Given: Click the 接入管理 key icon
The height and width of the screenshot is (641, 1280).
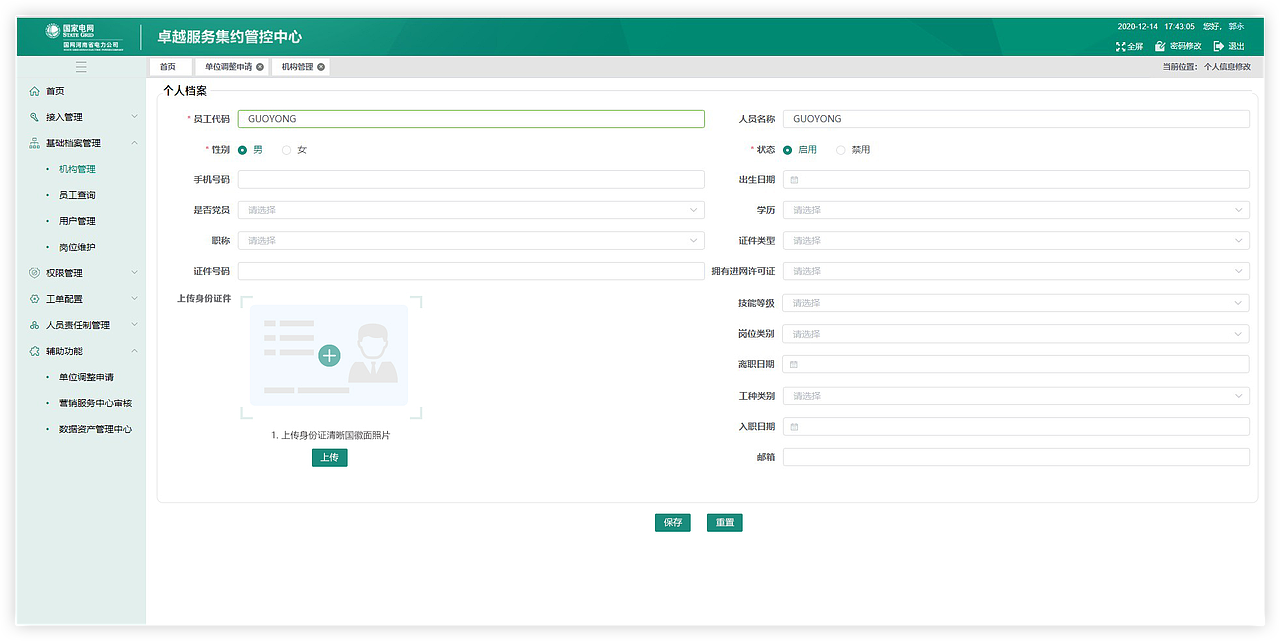Looking at the screenshot, I should [35, 117].
